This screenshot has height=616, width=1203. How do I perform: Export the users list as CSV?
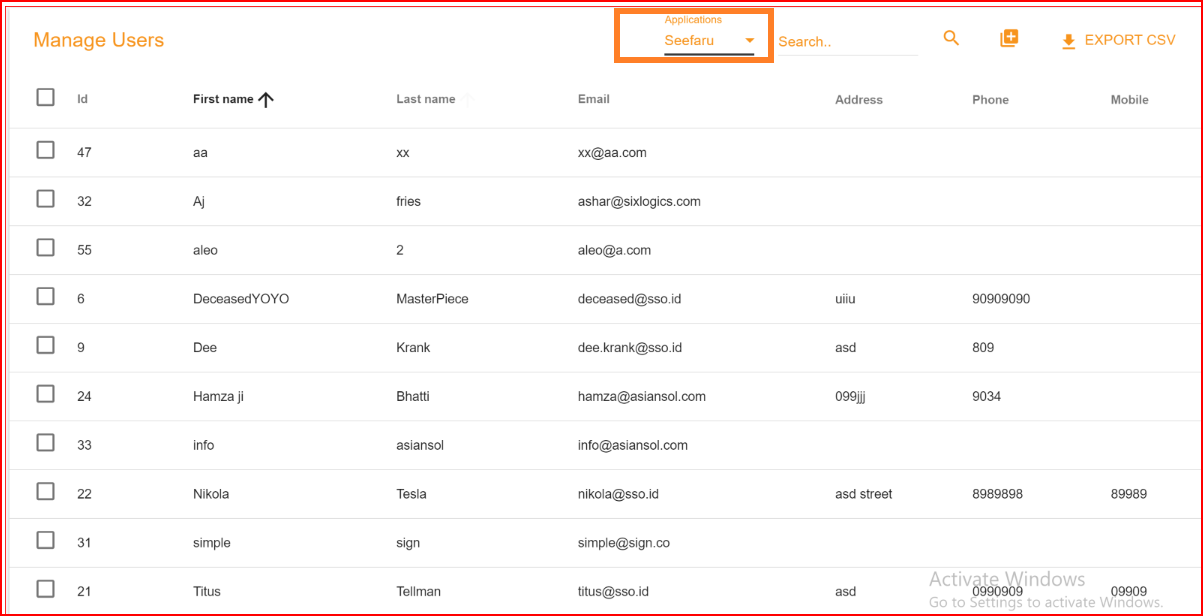(x=1118, y=40)
